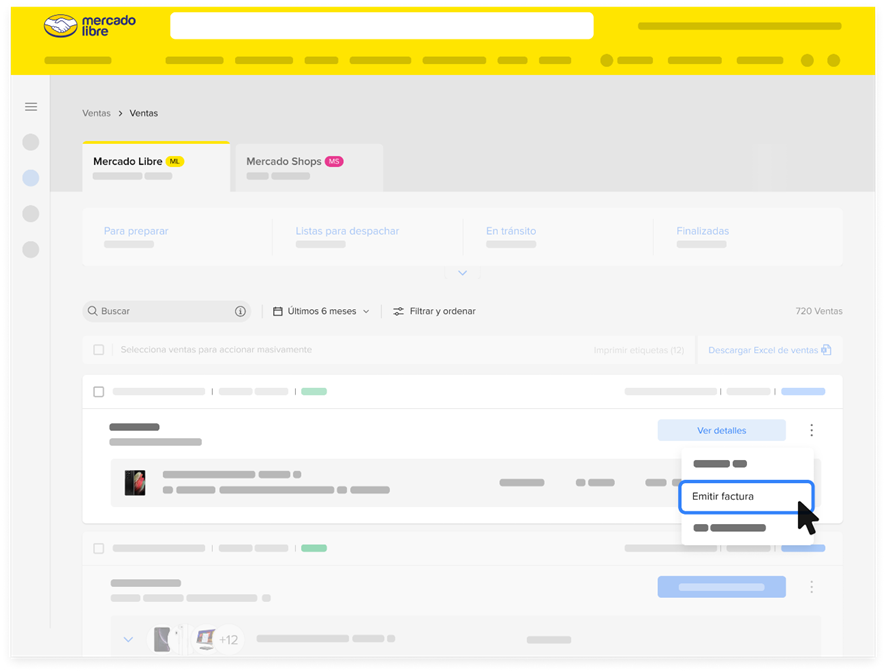Click the filter sliders icon
The height and width of the screenshot is (672, 886).
(398, 311)
